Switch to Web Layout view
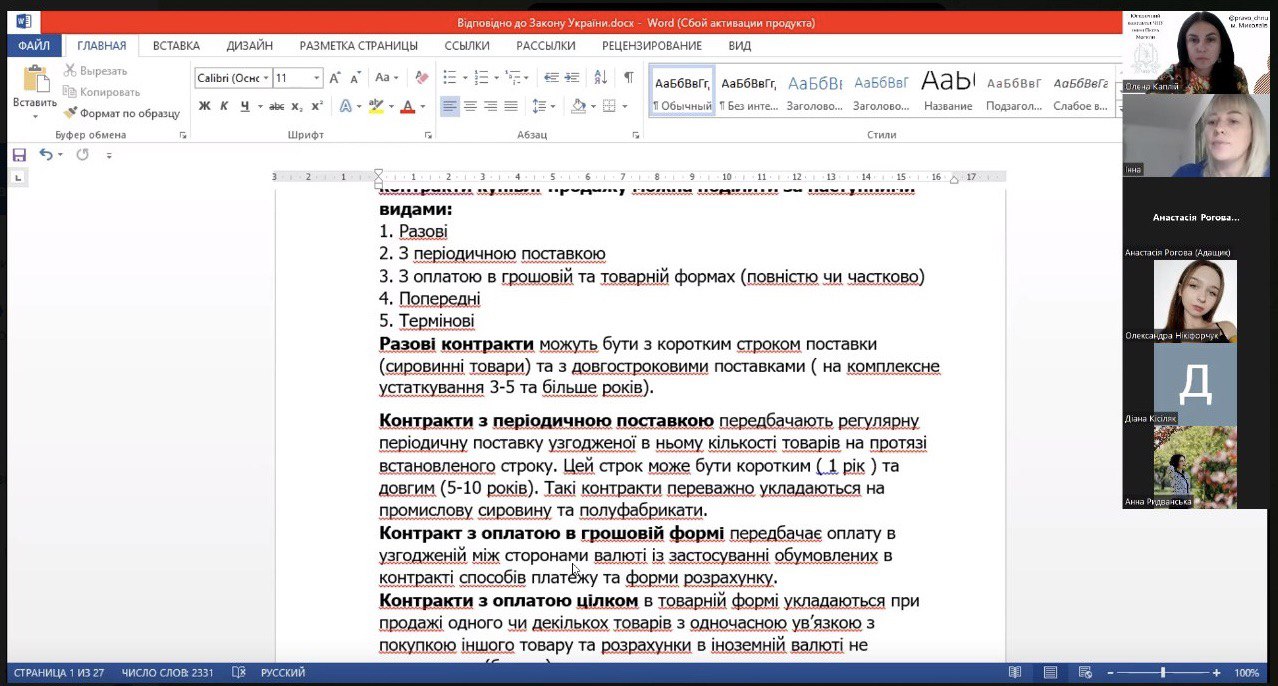This screenshot has height=686, width=1278. pyautogui.click(x=1084, y=673)
